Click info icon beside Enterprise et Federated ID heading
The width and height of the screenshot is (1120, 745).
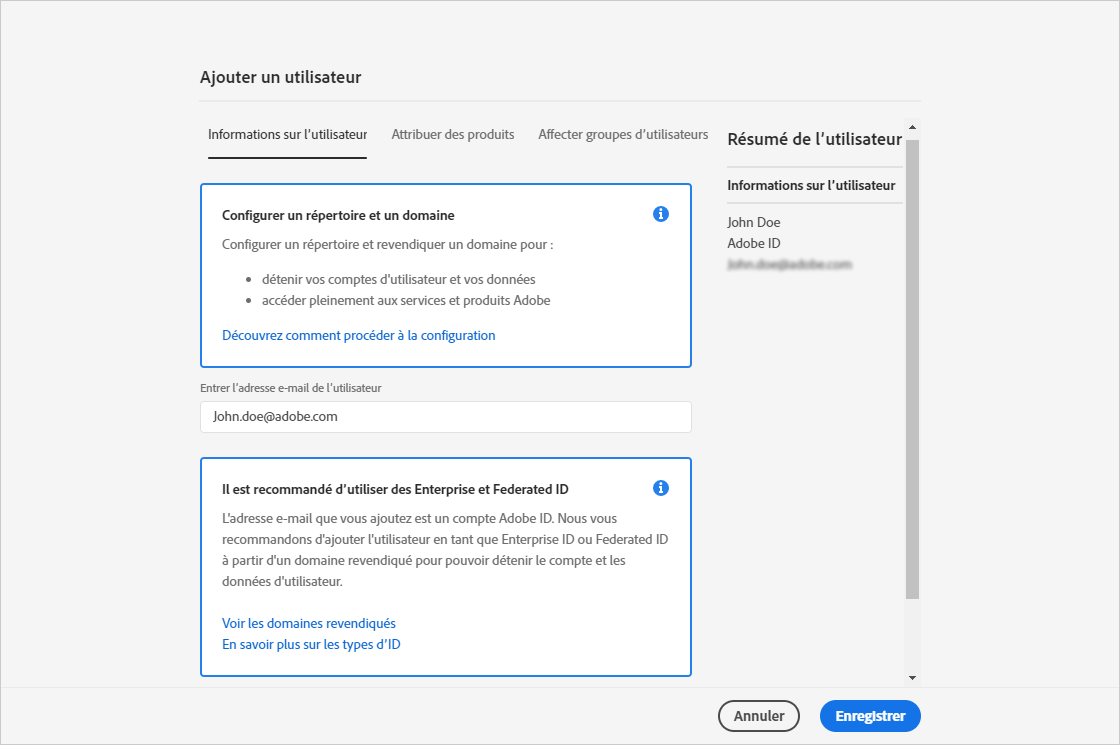click(660, 488)
